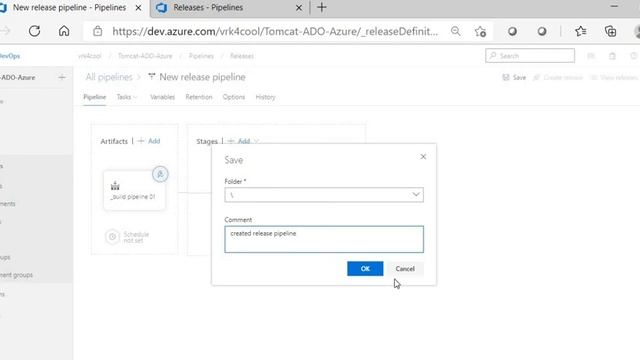The width and height of the screenshot is (640, 360).
Task: Refresh the browser page
Action: click(34, 31)
